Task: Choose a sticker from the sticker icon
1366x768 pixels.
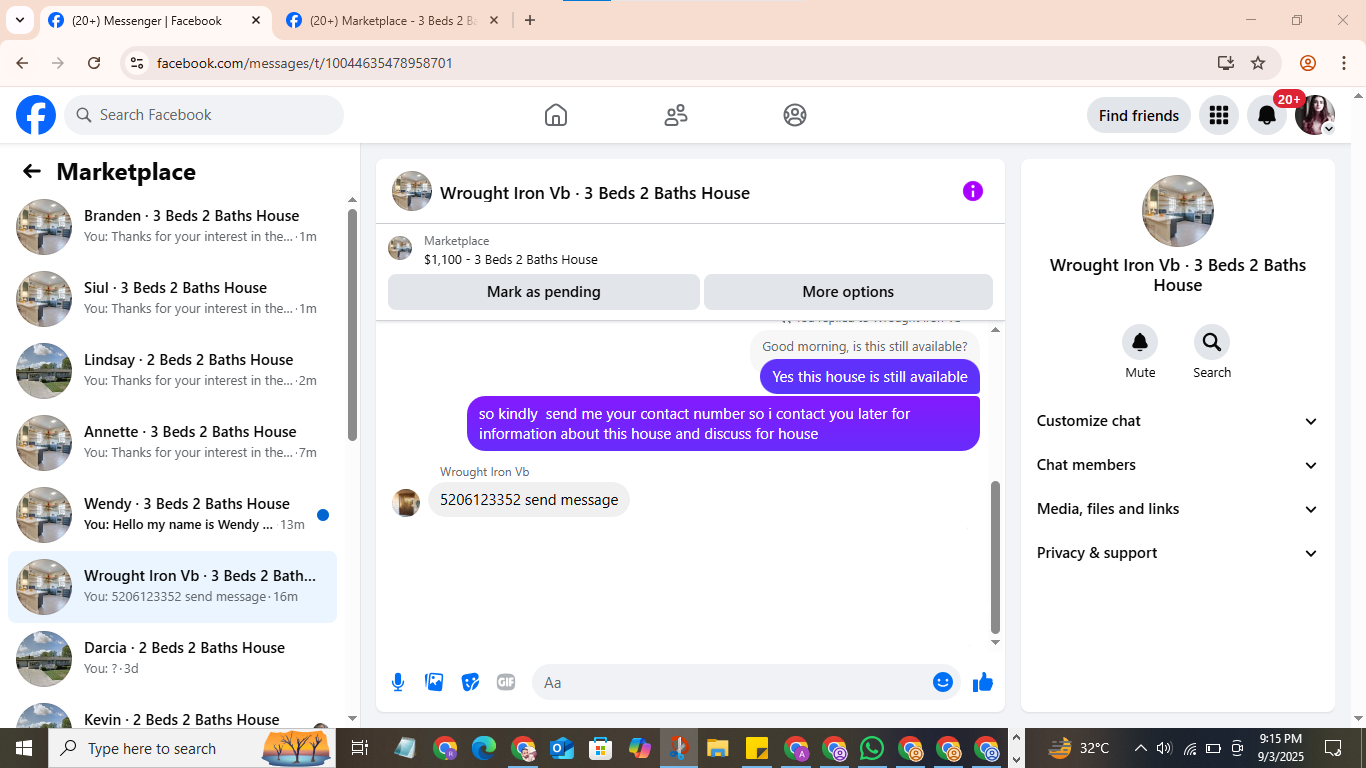Action: click(x=470, y=682)
